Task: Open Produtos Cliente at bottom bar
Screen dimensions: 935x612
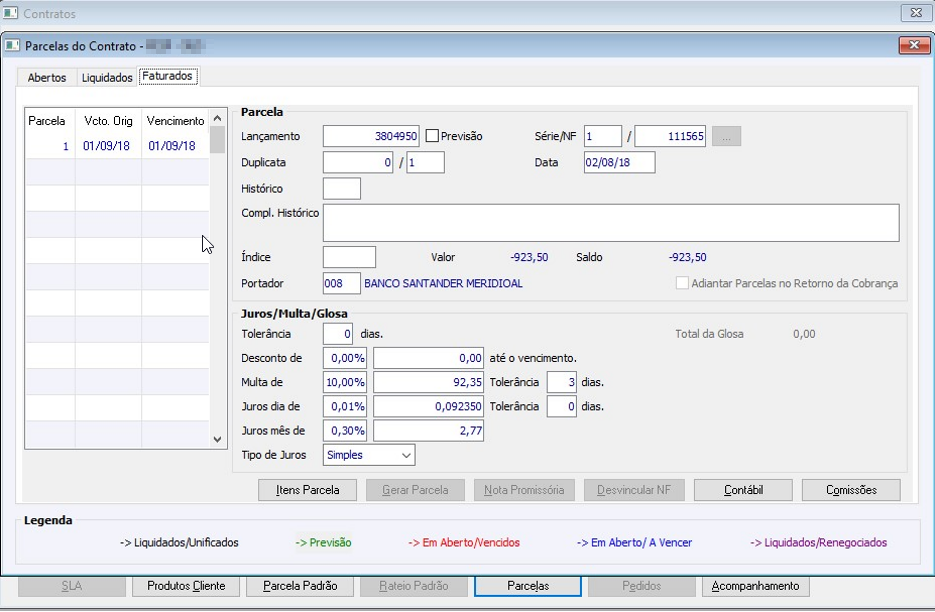Action: point(186,586)
